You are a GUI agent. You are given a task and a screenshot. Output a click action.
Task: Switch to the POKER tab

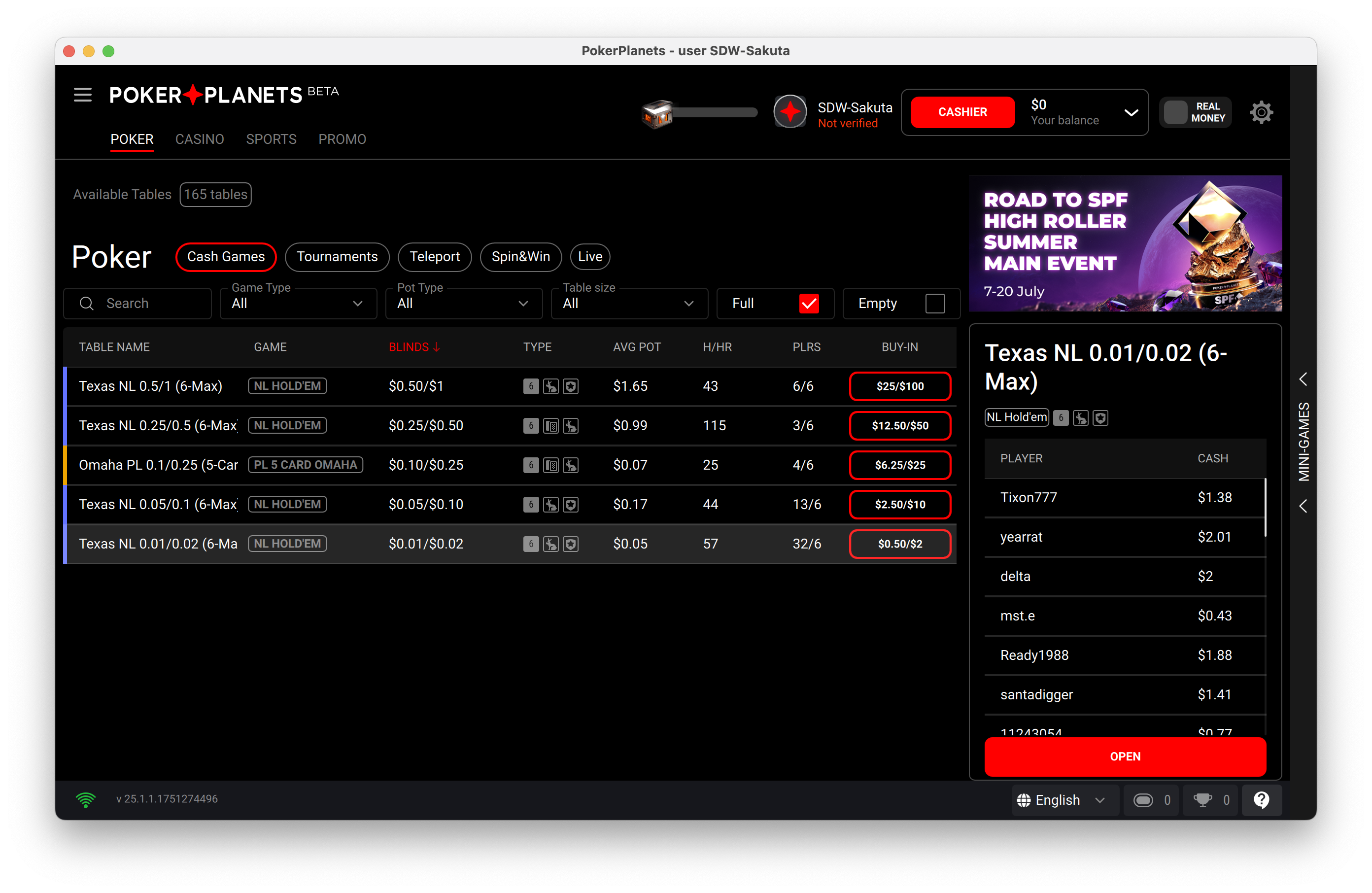(x=132, y=139)
